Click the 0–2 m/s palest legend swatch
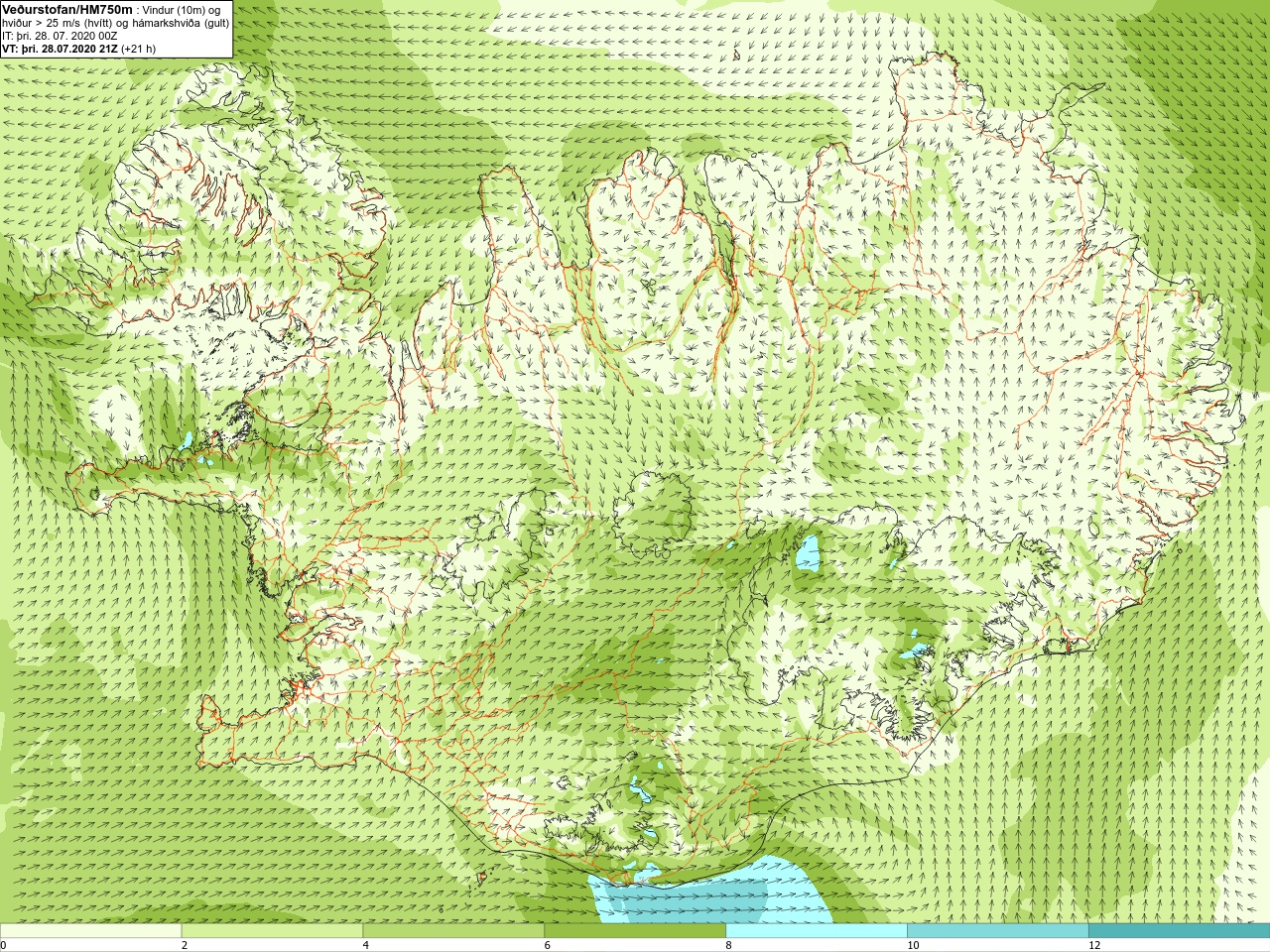The height and width of the screenshot is (952, 1270). pos(90,931)
